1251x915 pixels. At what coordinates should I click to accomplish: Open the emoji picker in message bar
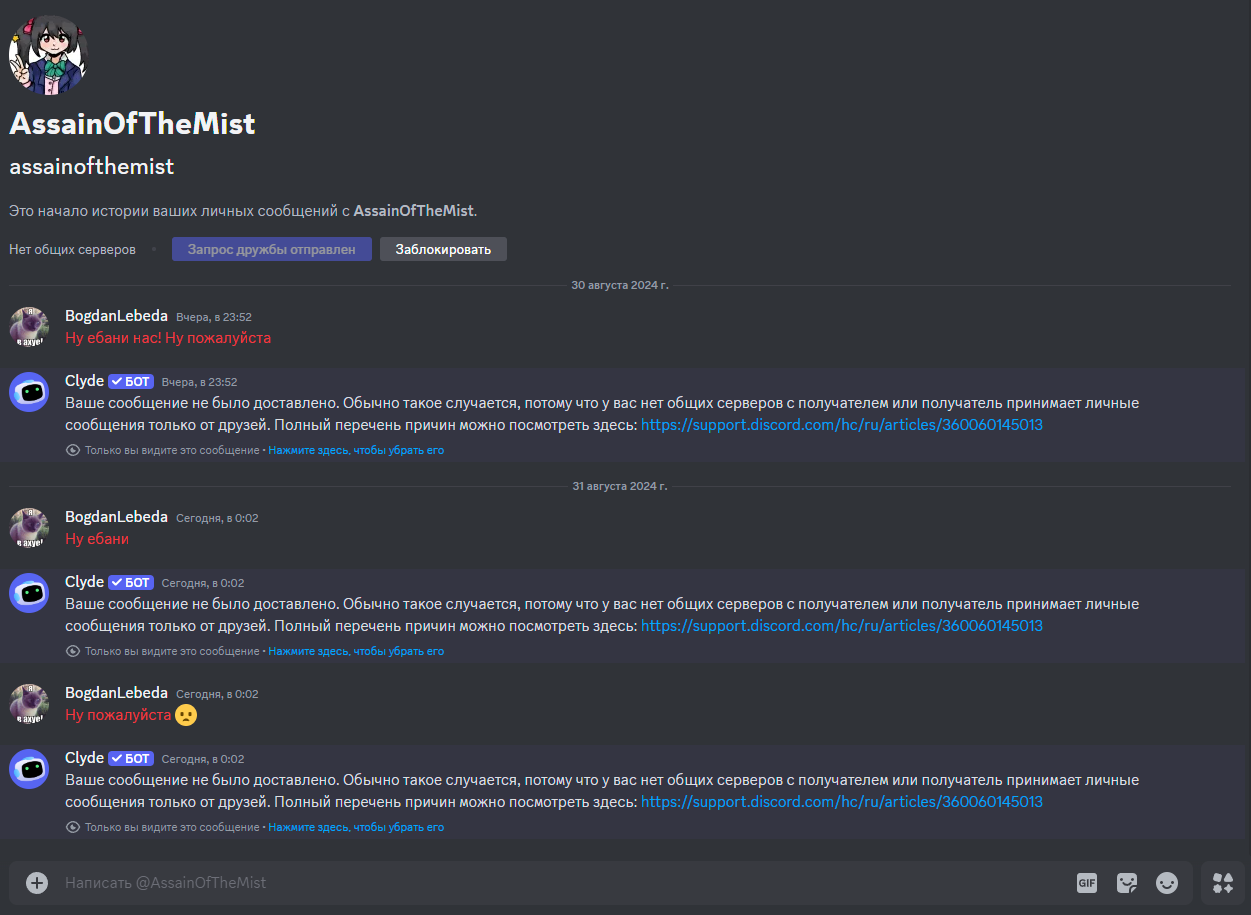click(x=1166, y=883)
